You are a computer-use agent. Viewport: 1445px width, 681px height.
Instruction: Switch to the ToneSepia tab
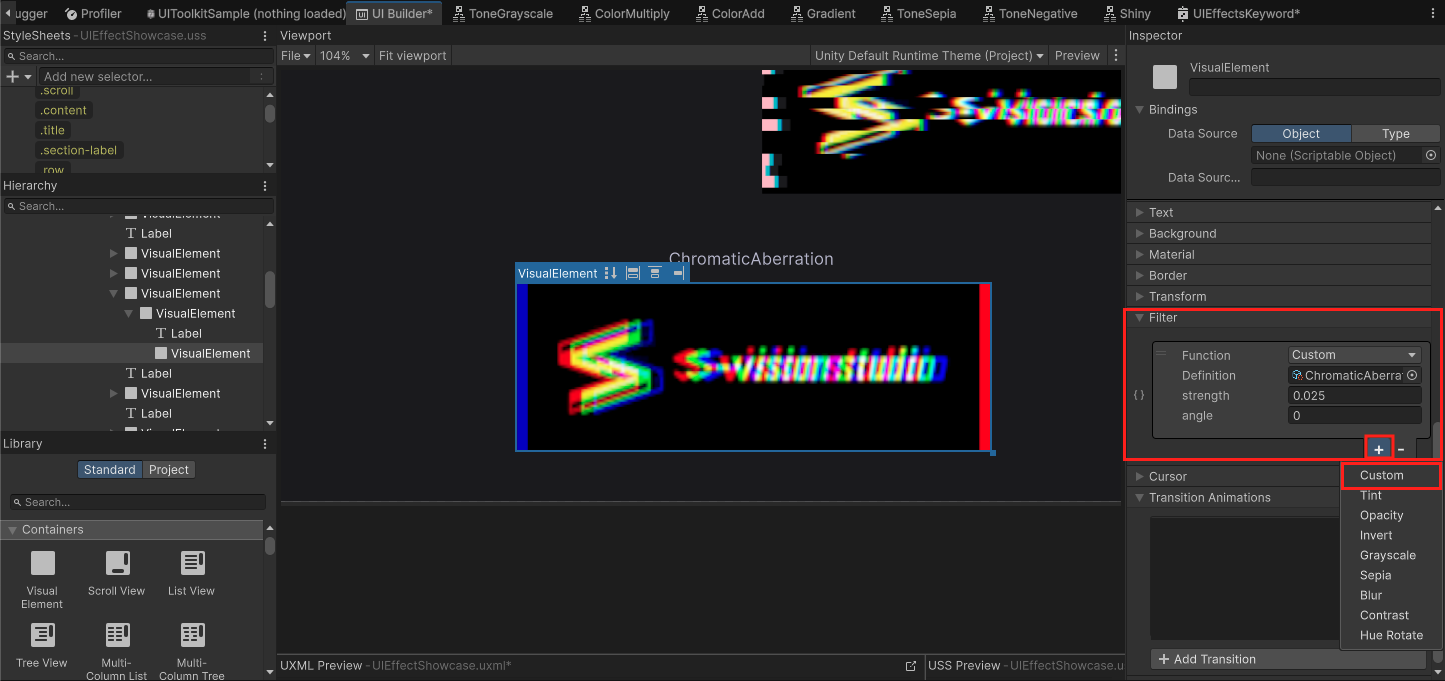click(918, 13)
